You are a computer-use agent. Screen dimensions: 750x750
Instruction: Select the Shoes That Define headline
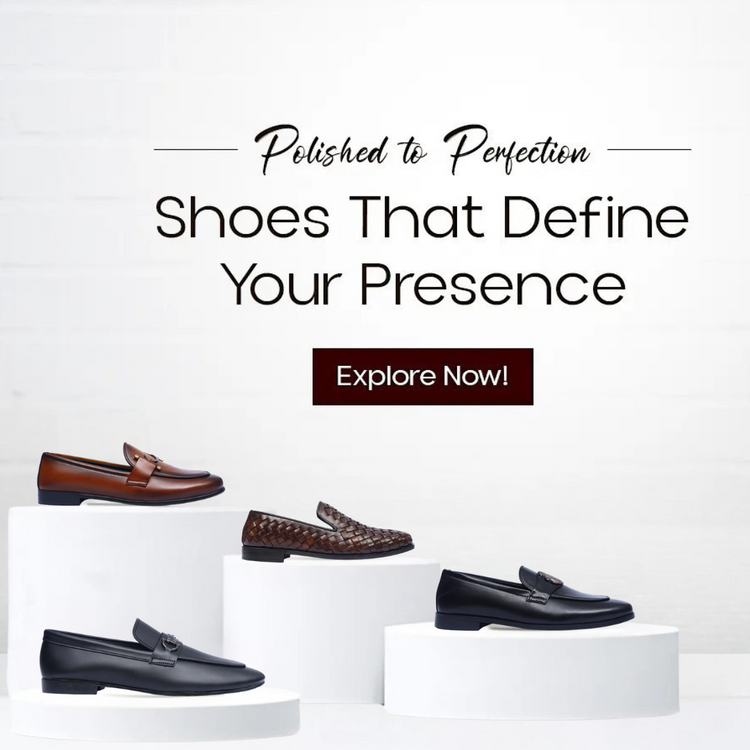pos(422,217)
